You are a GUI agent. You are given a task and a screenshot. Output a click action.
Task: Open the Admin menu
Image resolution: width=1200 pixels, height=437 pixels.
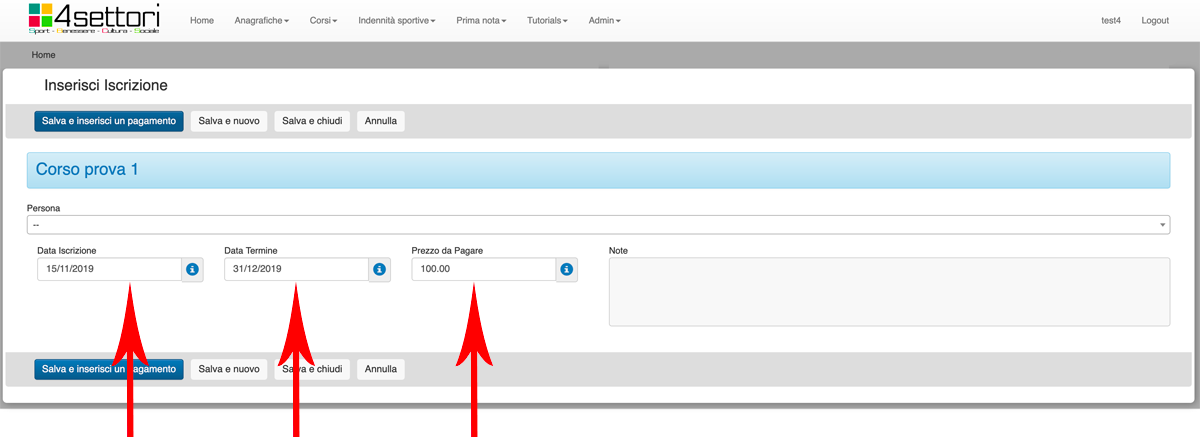point(604,20)
